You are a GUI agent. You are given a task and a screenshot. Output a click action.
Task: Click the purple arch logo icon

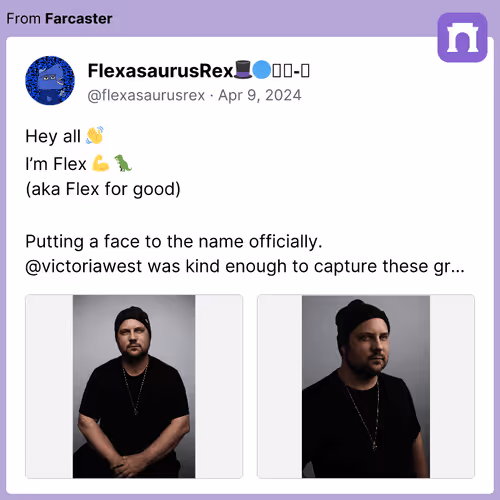[462, 37]
